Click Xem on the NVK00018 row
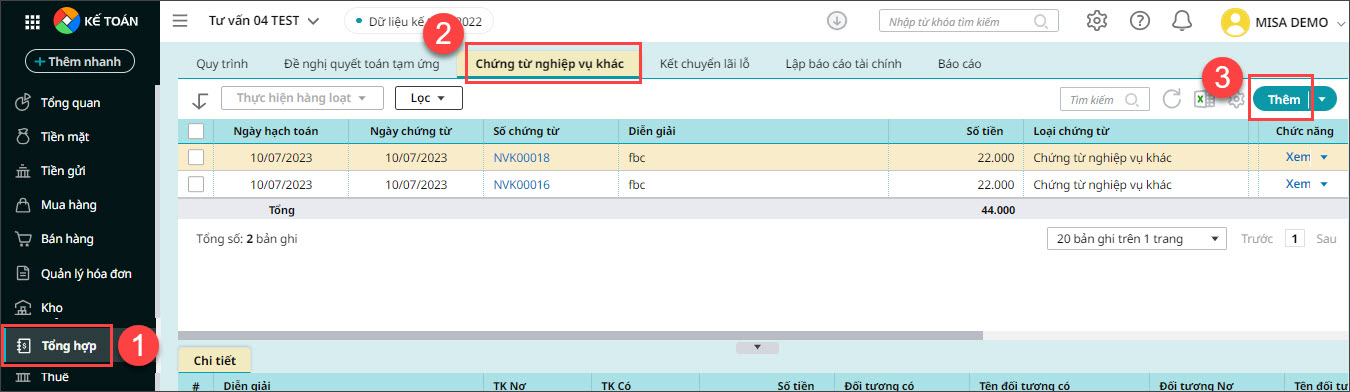Viewport: 1350px width, 392px height. click(x=1298, y=157)
